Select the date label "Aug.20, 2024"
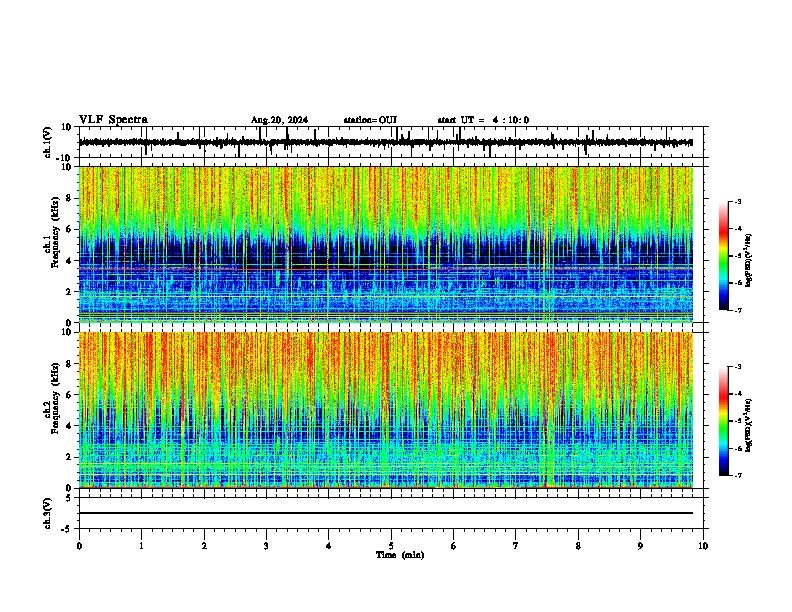 coord(279,120)
